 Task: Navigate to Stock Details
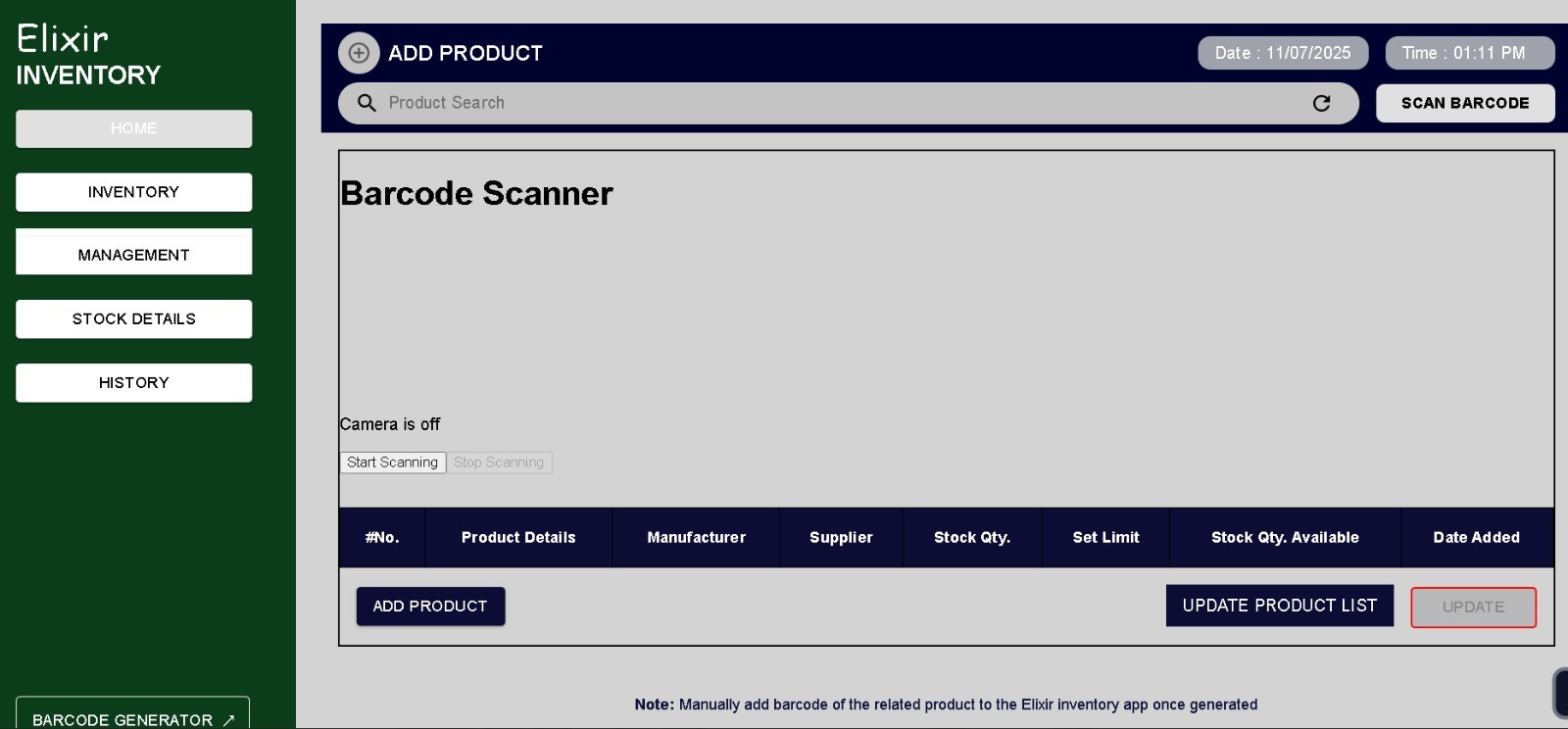point(133,318)
